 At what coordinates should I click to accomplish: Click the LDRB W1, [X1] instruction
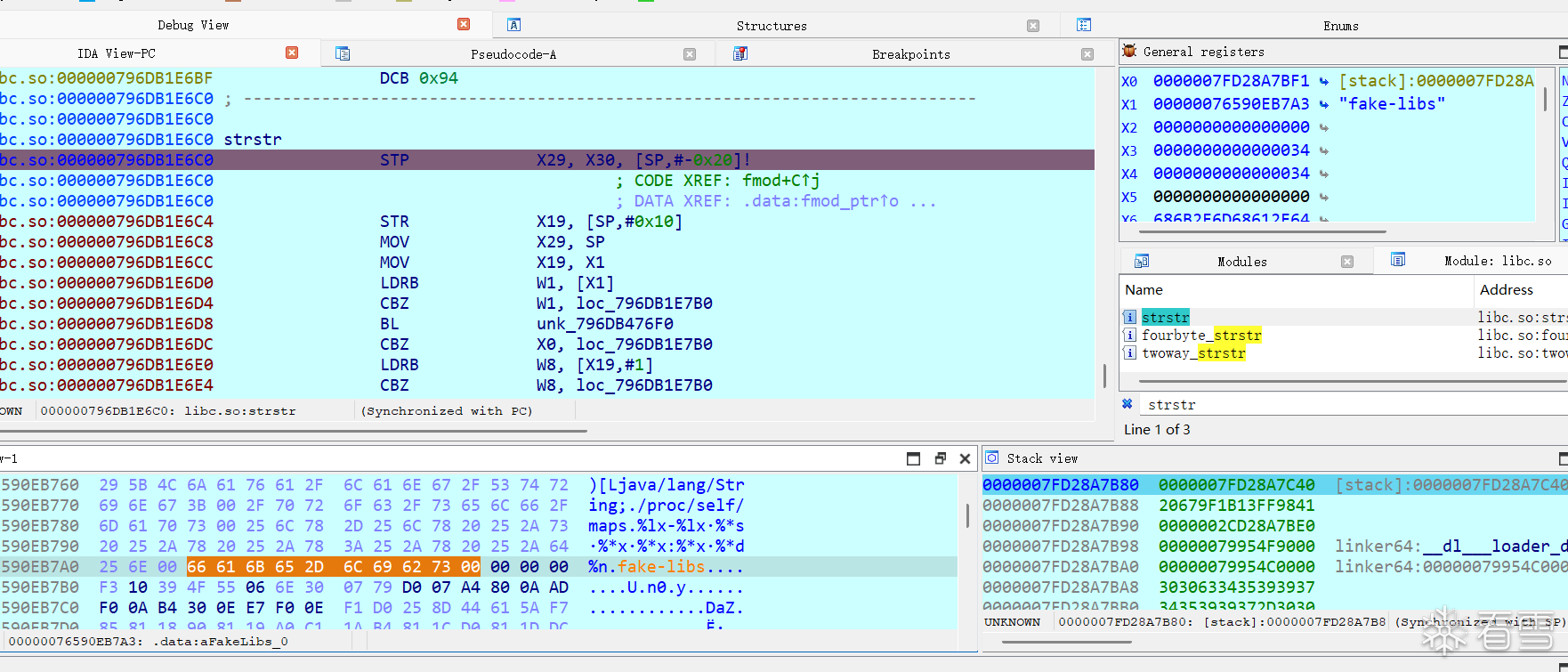[x=497, y=283]
